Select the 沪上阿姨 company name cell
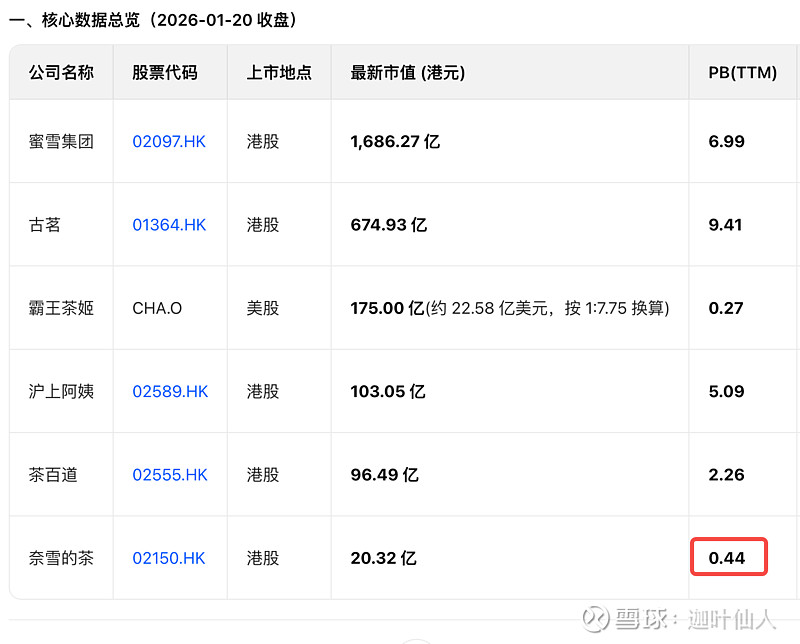Image resolution: width=800 pixels, height=644 pixels. (61, 392)
